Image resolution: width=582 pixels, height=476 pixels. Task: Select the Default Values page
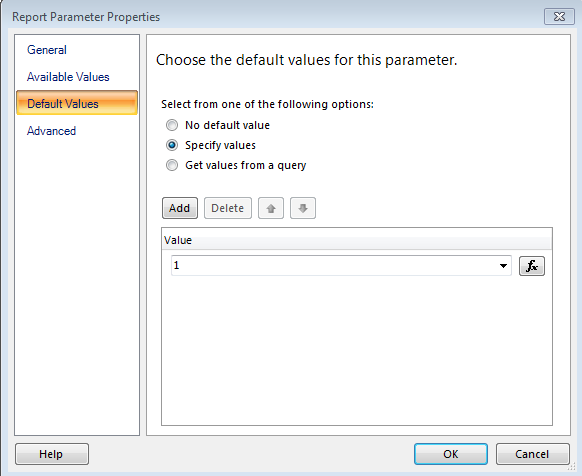(x=77, y=103)
